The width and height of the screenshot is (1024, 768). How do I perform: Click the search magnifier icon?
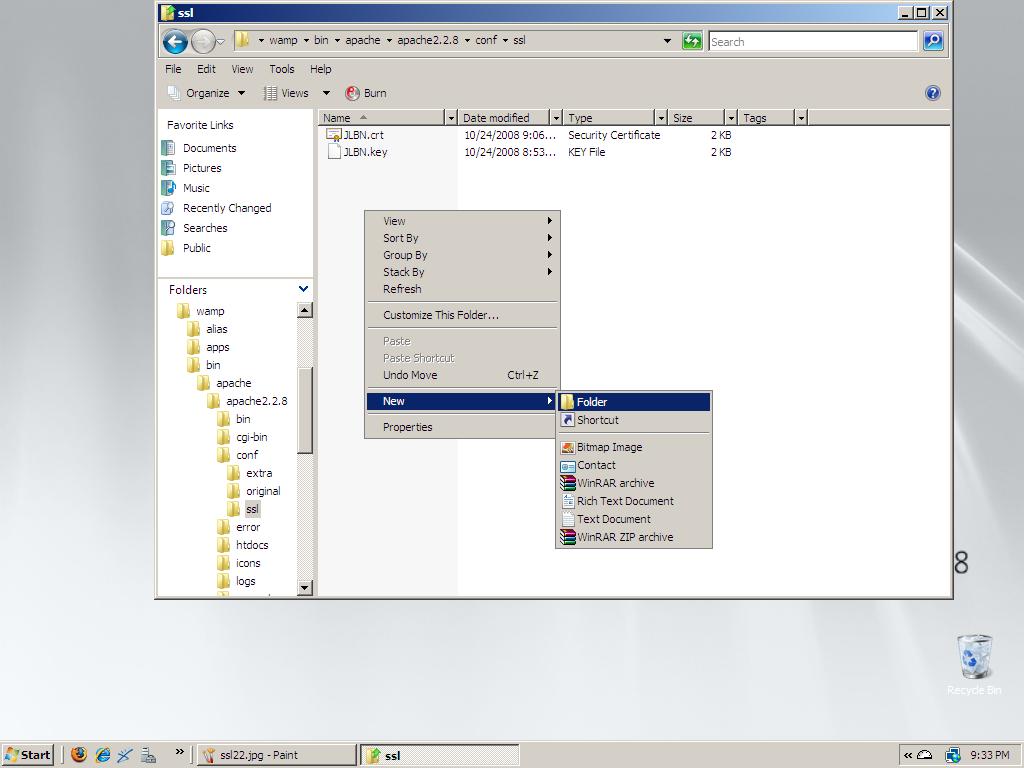(933, 41)
